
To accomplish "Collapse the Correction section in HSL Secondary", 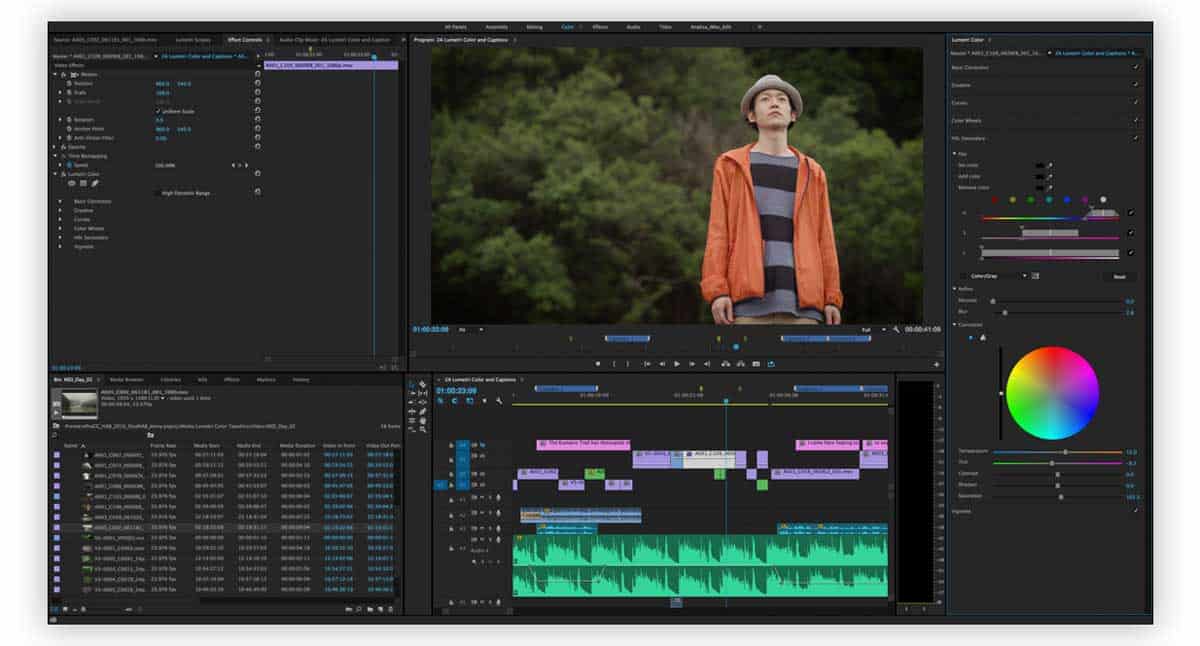I will [x=954, y=325].
